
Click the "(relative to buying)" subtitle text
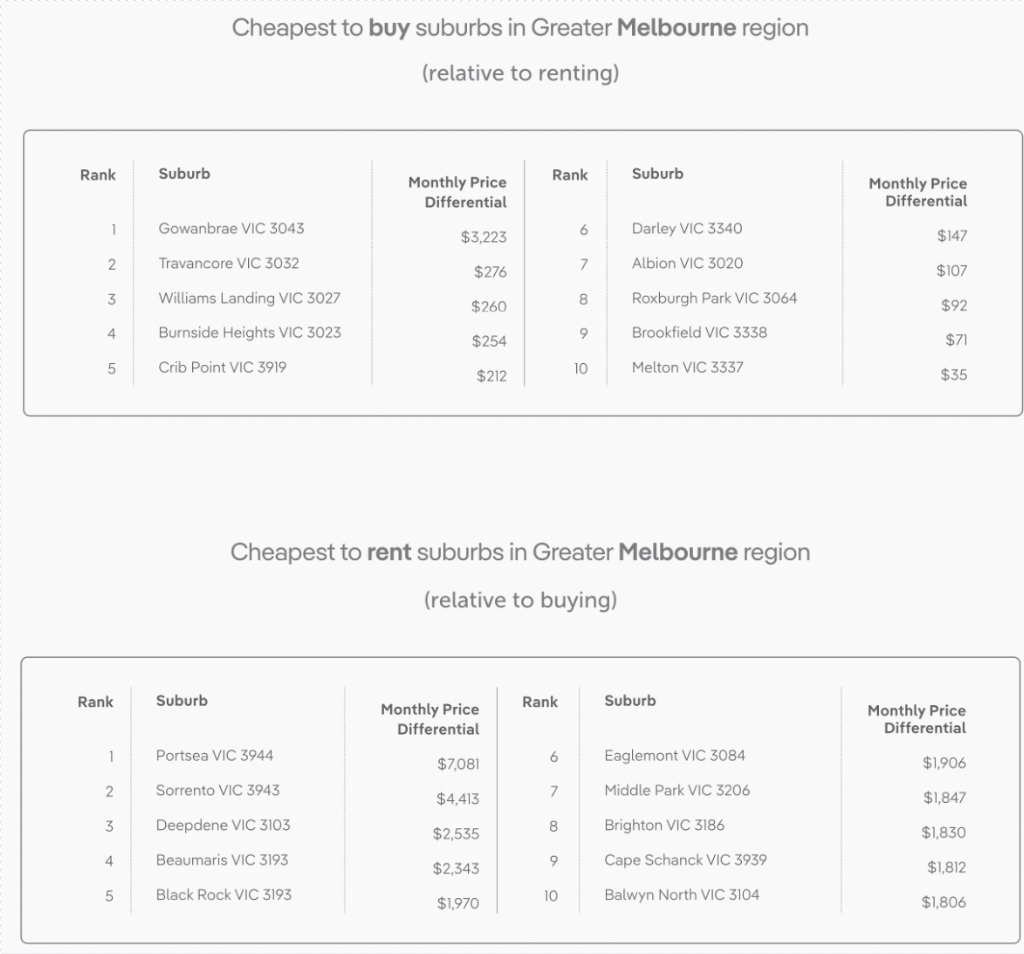520,600
